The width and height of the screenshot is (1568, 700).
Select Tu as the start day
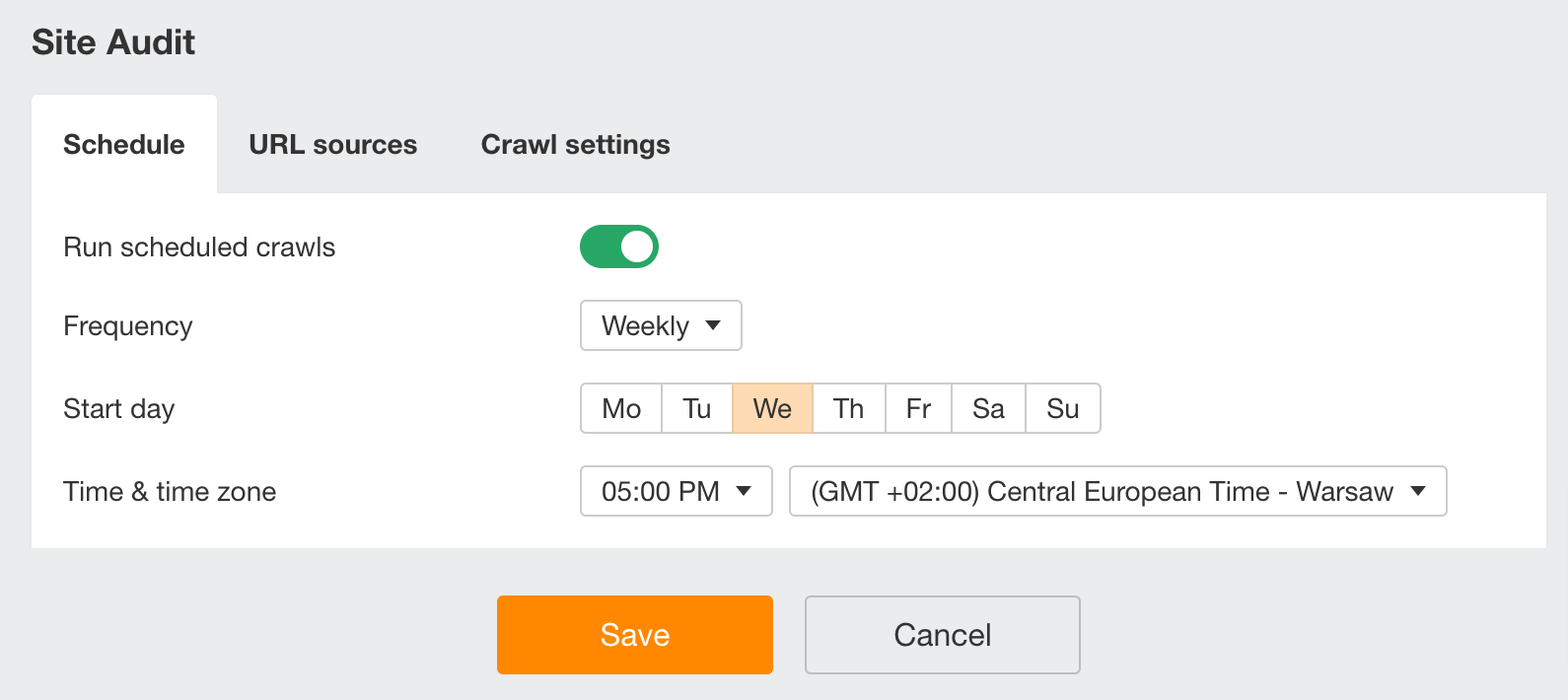(x=696, y=408)
